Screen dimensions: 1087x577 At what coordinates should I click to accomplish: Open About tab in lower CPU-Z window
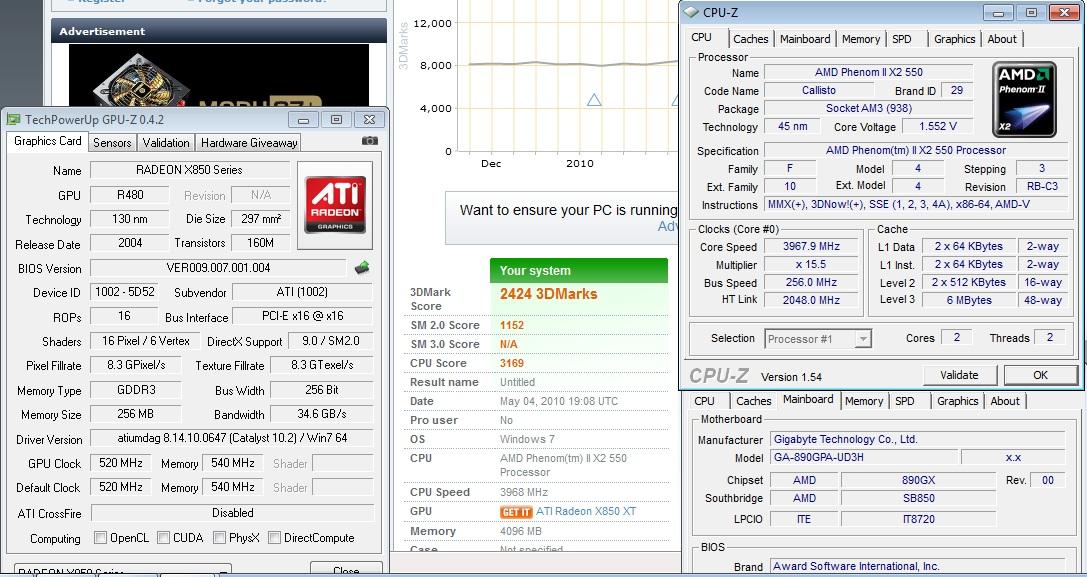coord(1005,401)
